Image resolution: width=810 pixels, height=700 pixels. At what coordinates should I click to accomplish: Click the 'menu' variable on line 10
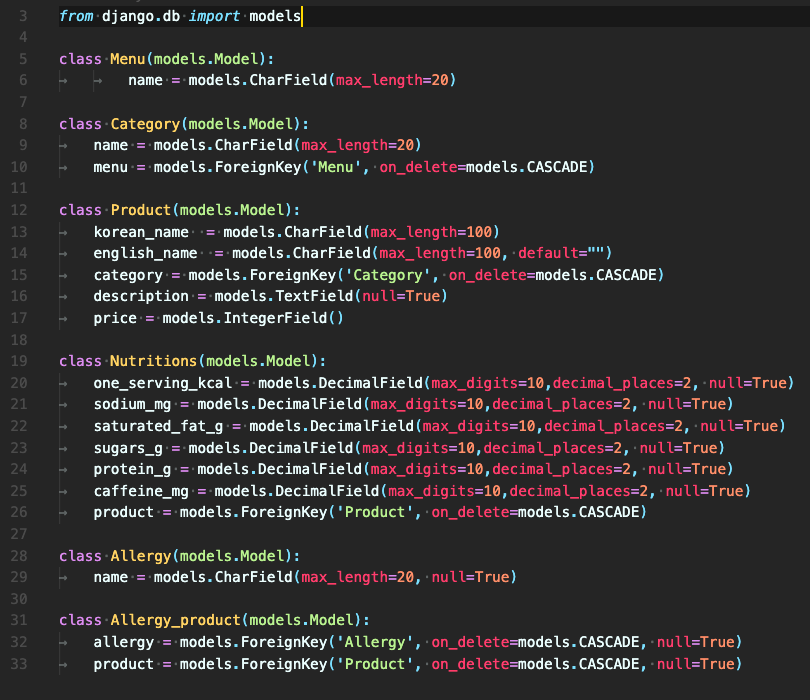point(111,167)
